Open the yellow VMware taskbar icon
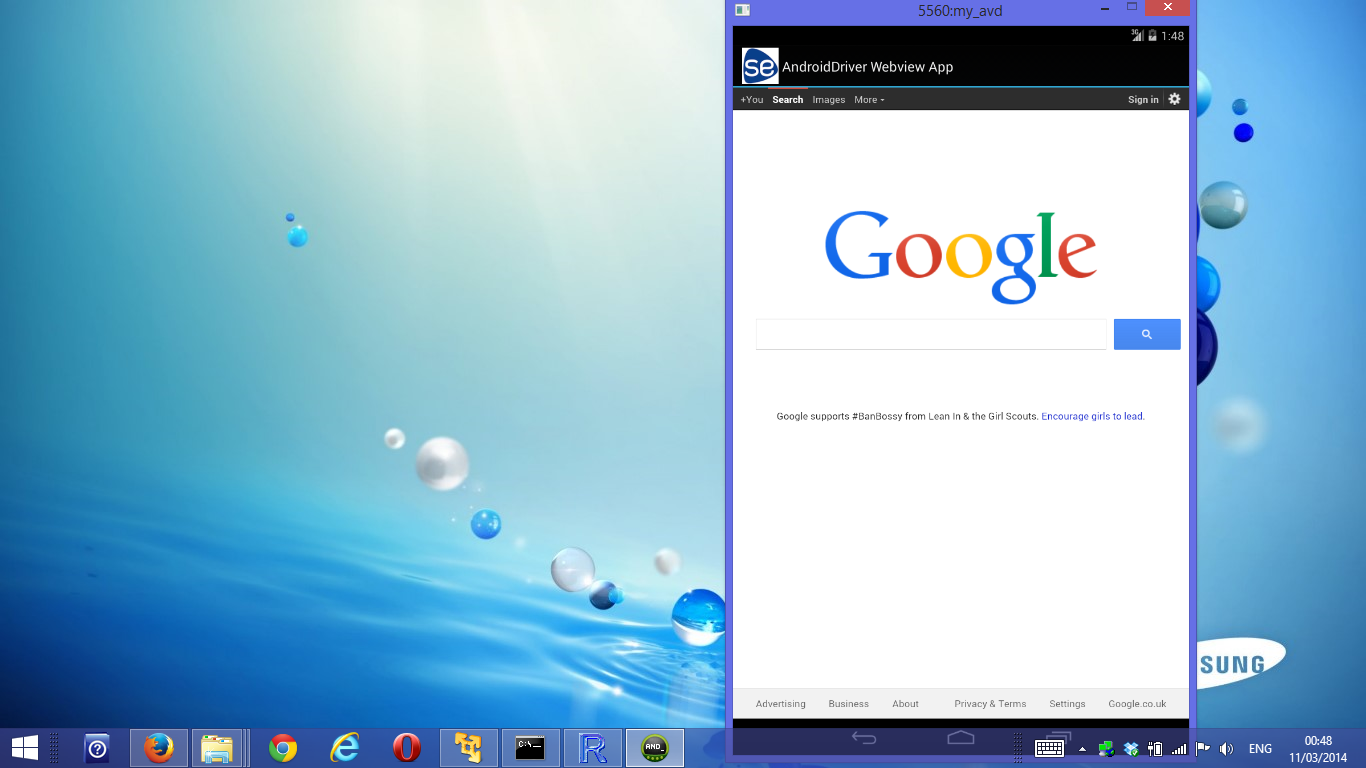This screenshot has width=1366, height=768. coord(468,748)
